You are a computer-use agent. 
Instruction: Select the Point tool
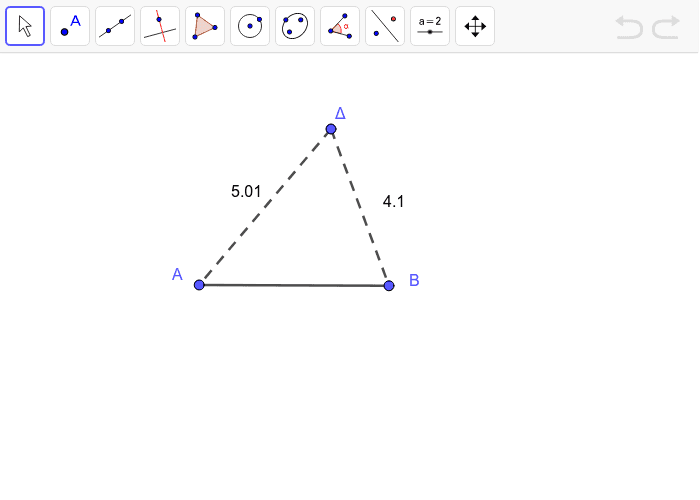point(70,26)
